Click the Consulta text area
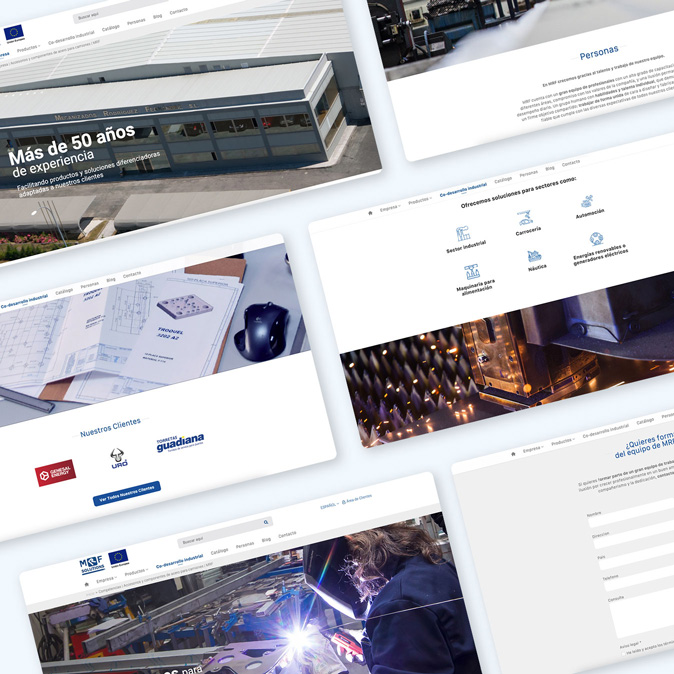The width and height of the screenshot is (674, 674). click(642, 615)
